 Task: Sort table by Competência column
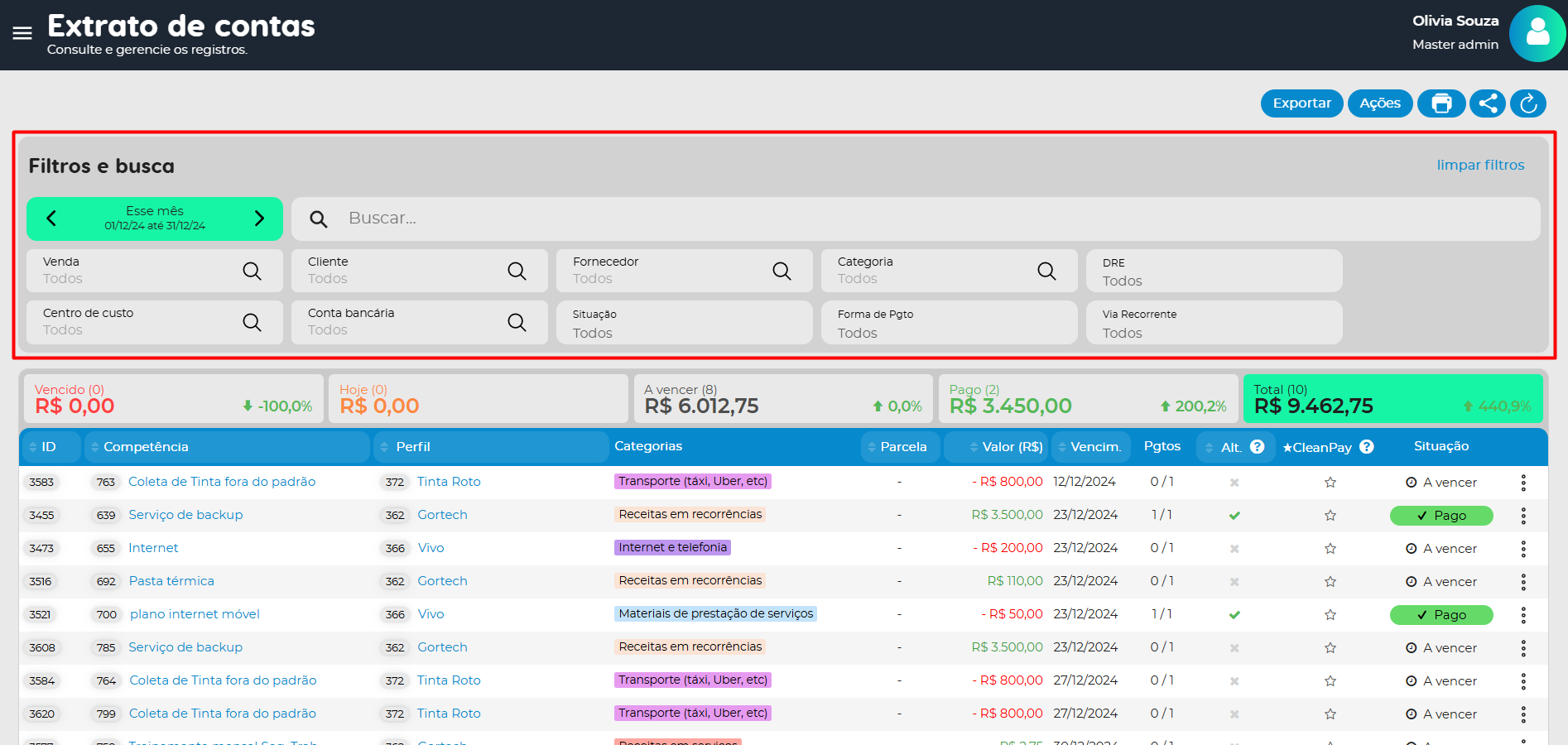coord(228,447)
